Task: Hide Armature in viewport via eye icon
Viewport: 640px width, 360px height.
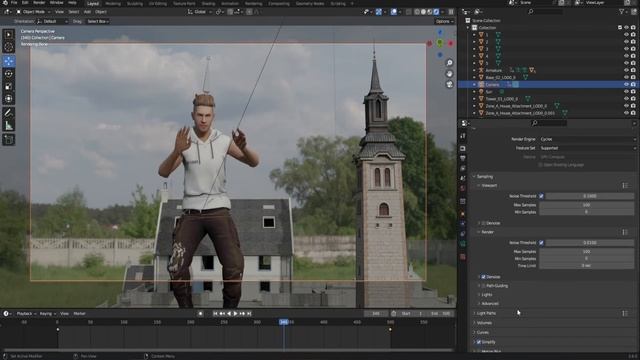Action: coord(626,70)
